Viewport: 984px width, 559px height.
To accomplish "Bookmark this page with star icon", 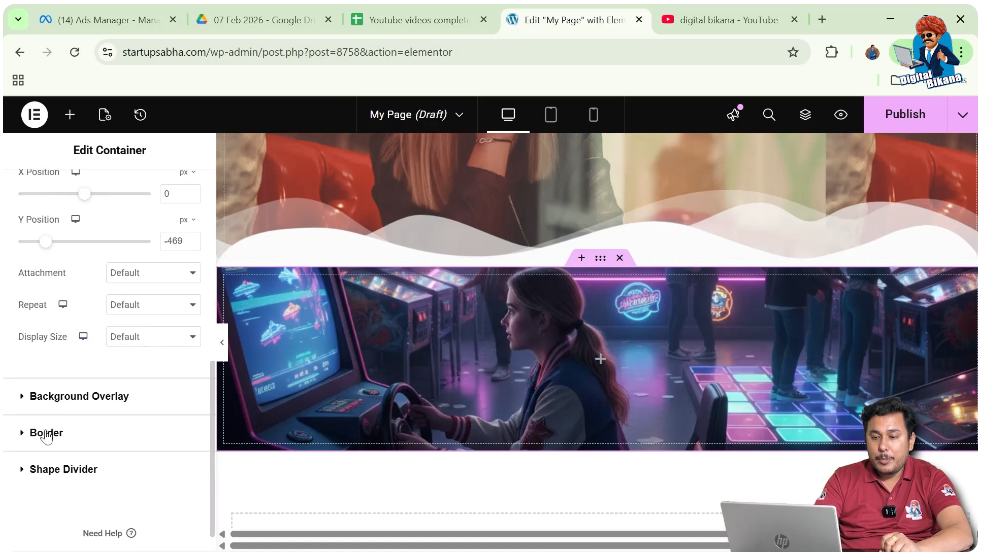I will pyautogui.click(x=793, y=52).
